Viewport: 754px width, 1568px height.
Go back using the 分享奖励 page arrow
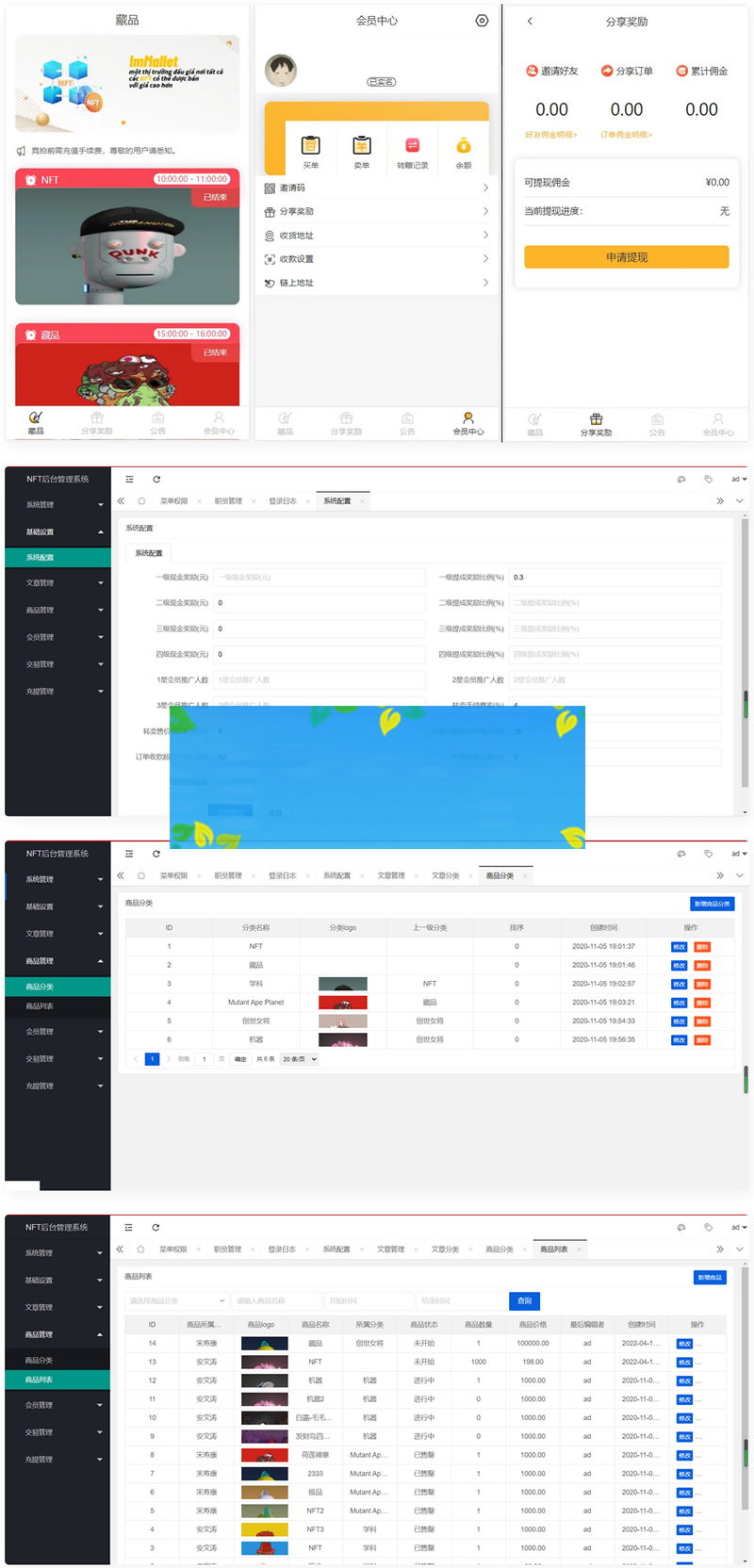[530, 21]
